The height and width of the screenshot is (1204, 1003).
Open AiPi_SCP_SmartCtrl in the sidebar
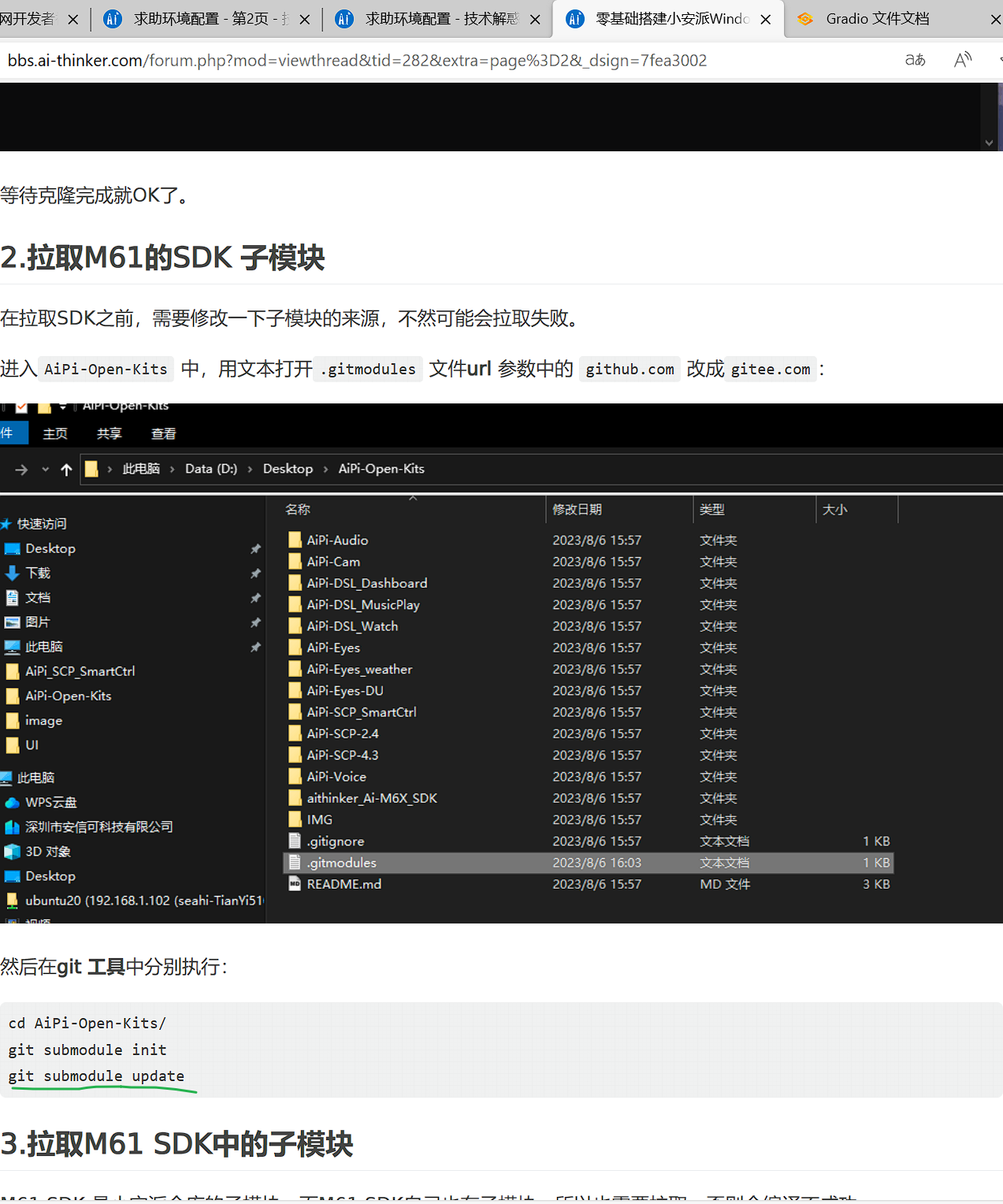80,671
